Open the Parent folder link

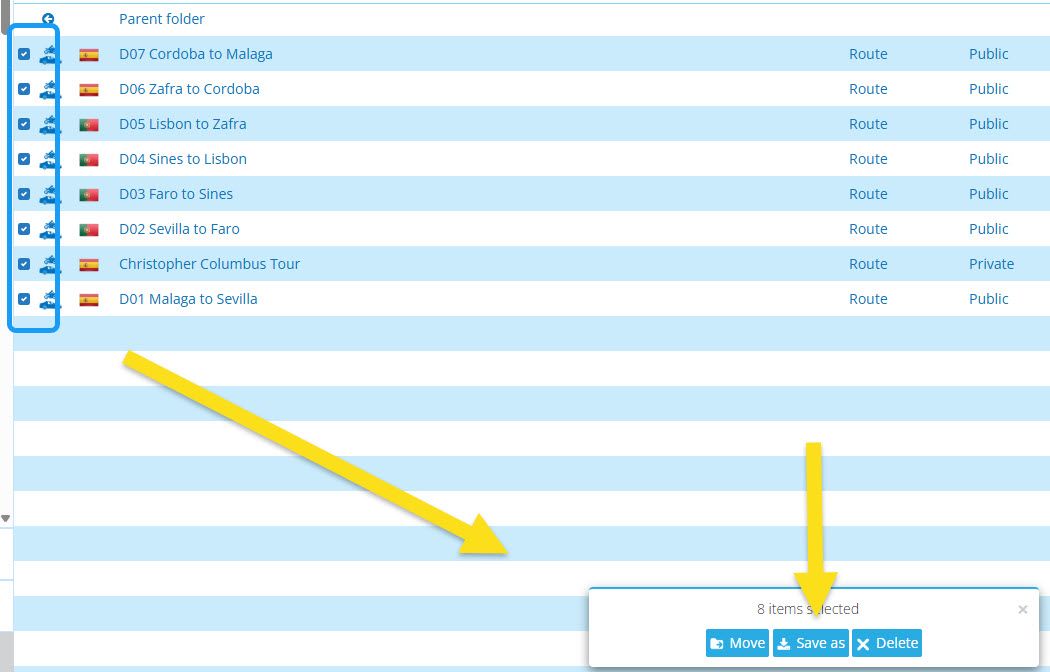[x=161, y=19]
